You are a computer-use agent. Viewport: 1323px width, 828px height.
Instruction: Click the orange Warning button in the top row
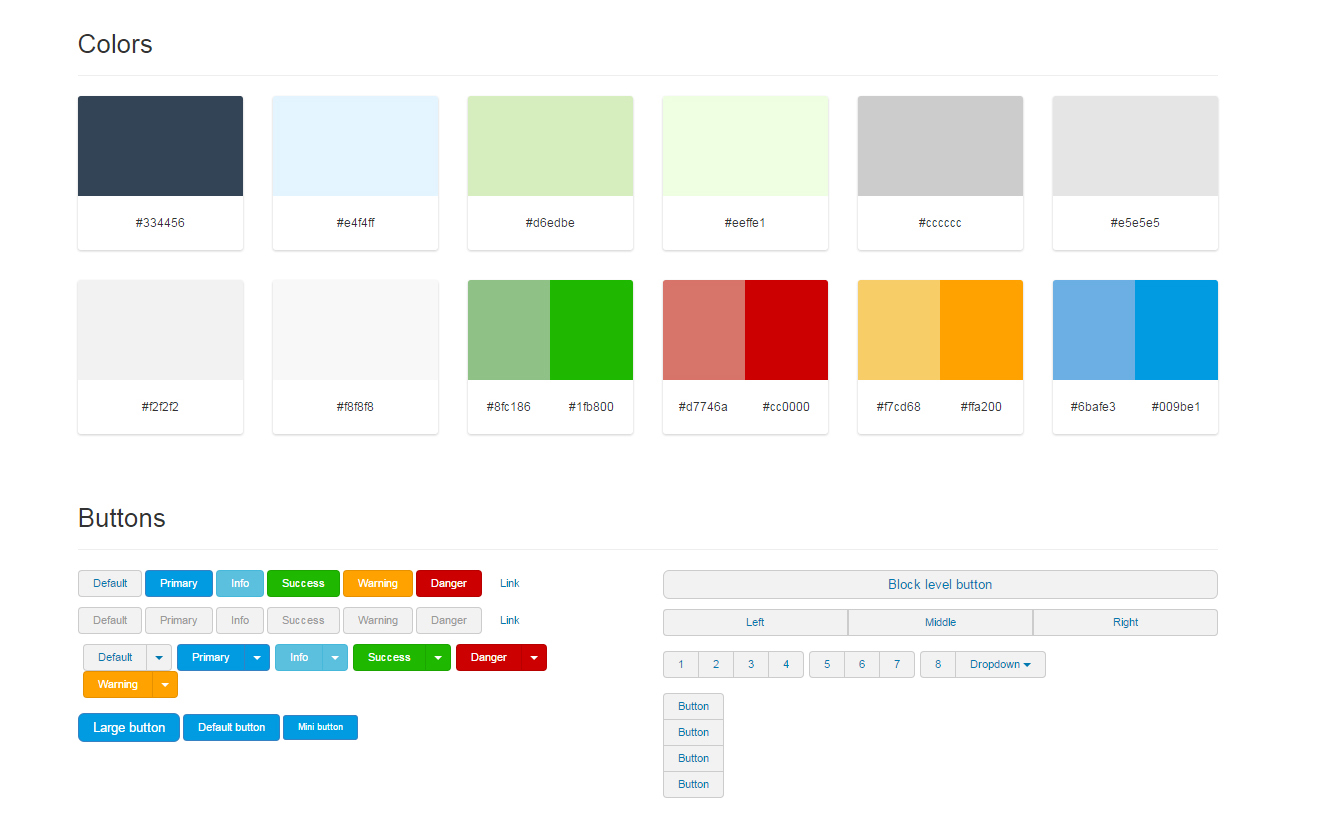377,584
